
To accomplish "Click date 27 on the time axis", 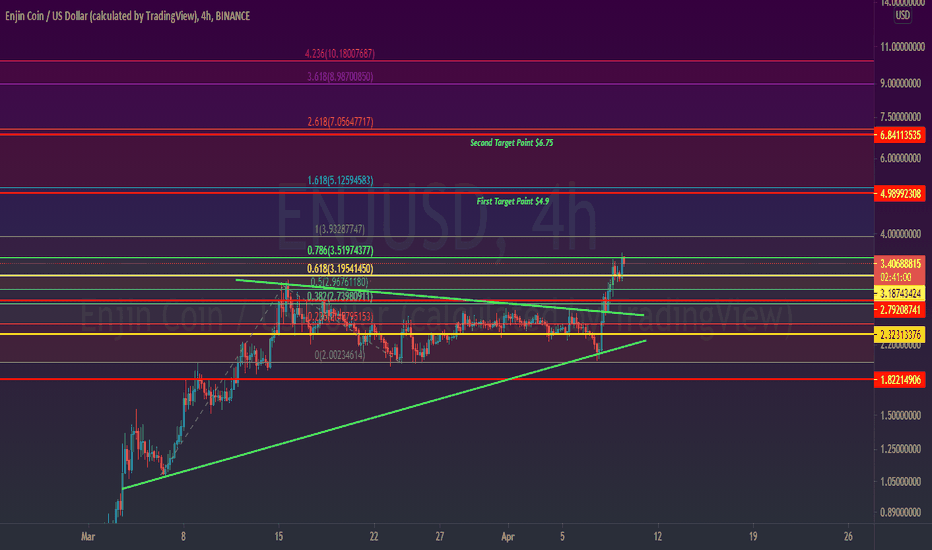I will point(439,536).
